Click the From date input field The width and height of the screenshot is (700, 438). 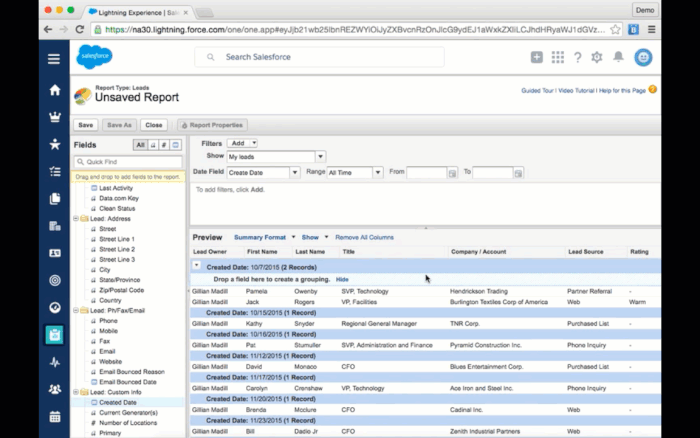pos(426,173)
